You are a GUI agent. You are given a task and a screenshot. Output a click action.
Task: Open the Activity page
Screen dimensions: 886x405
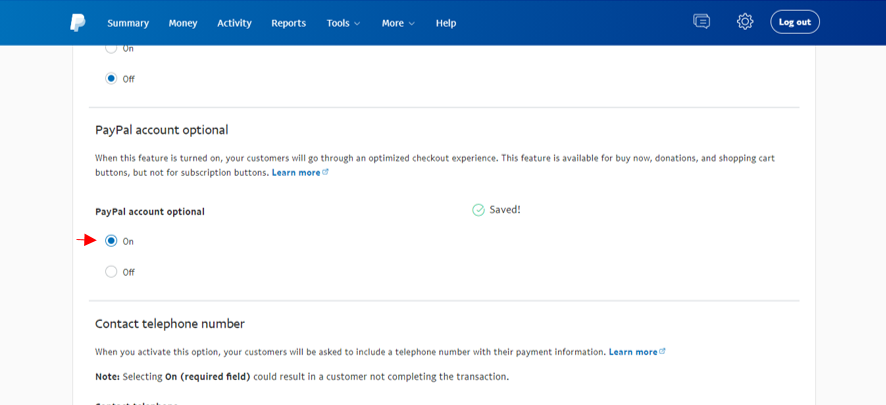pos(234,23)
